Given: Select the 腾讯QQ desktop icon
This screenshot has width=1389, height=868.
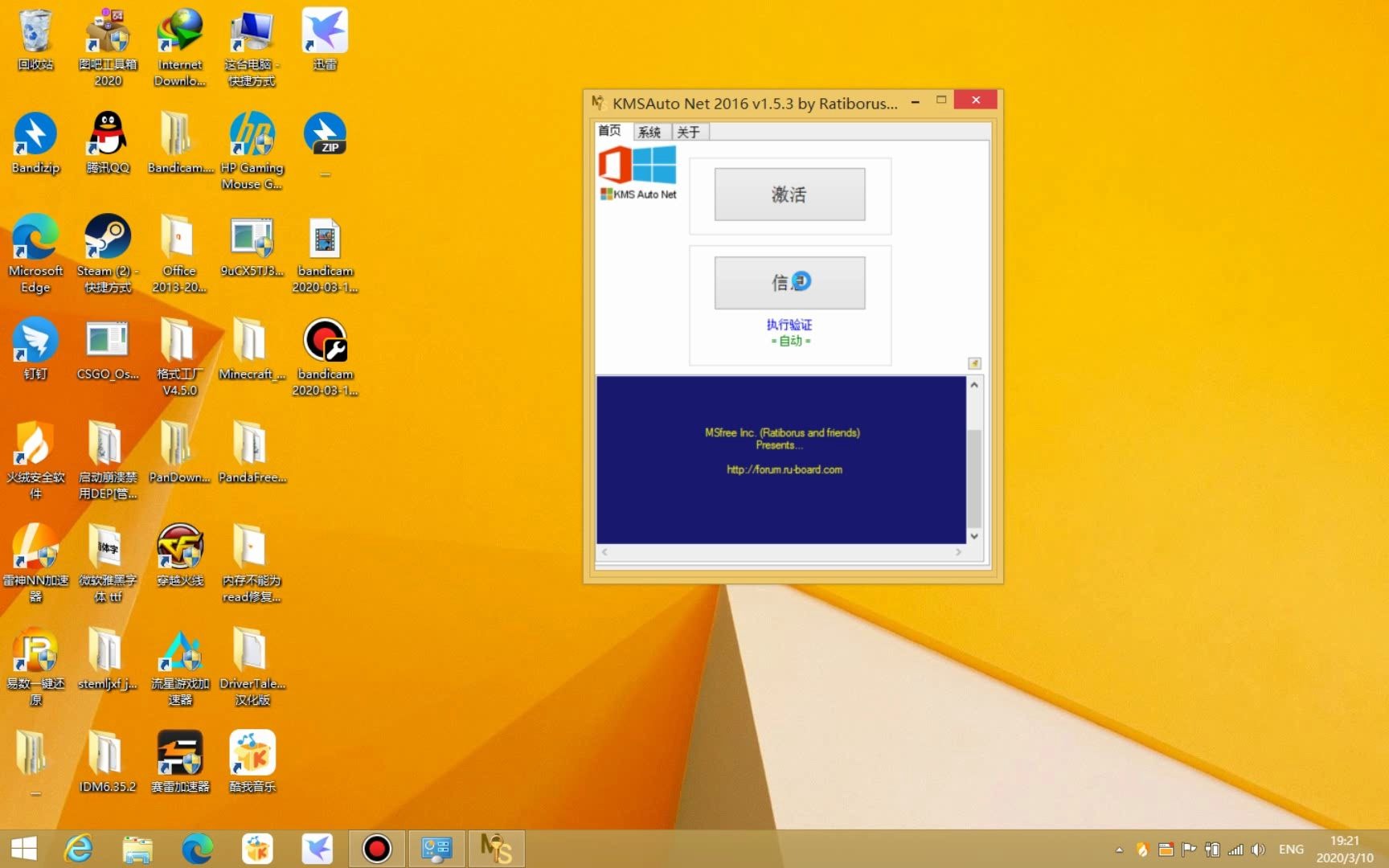Looking at the screenshot, I should (108, 143).
